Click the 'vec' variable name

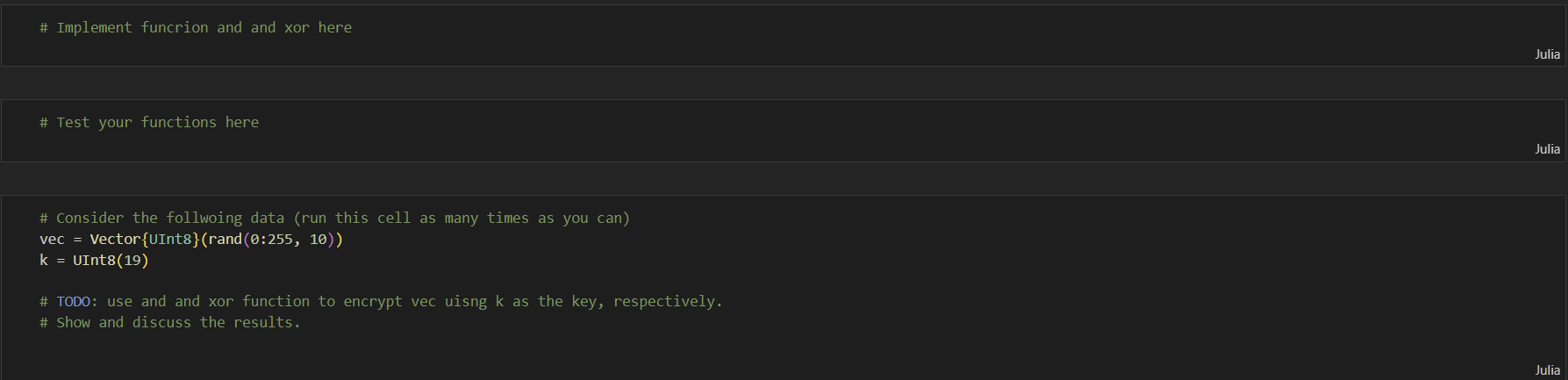52,239
